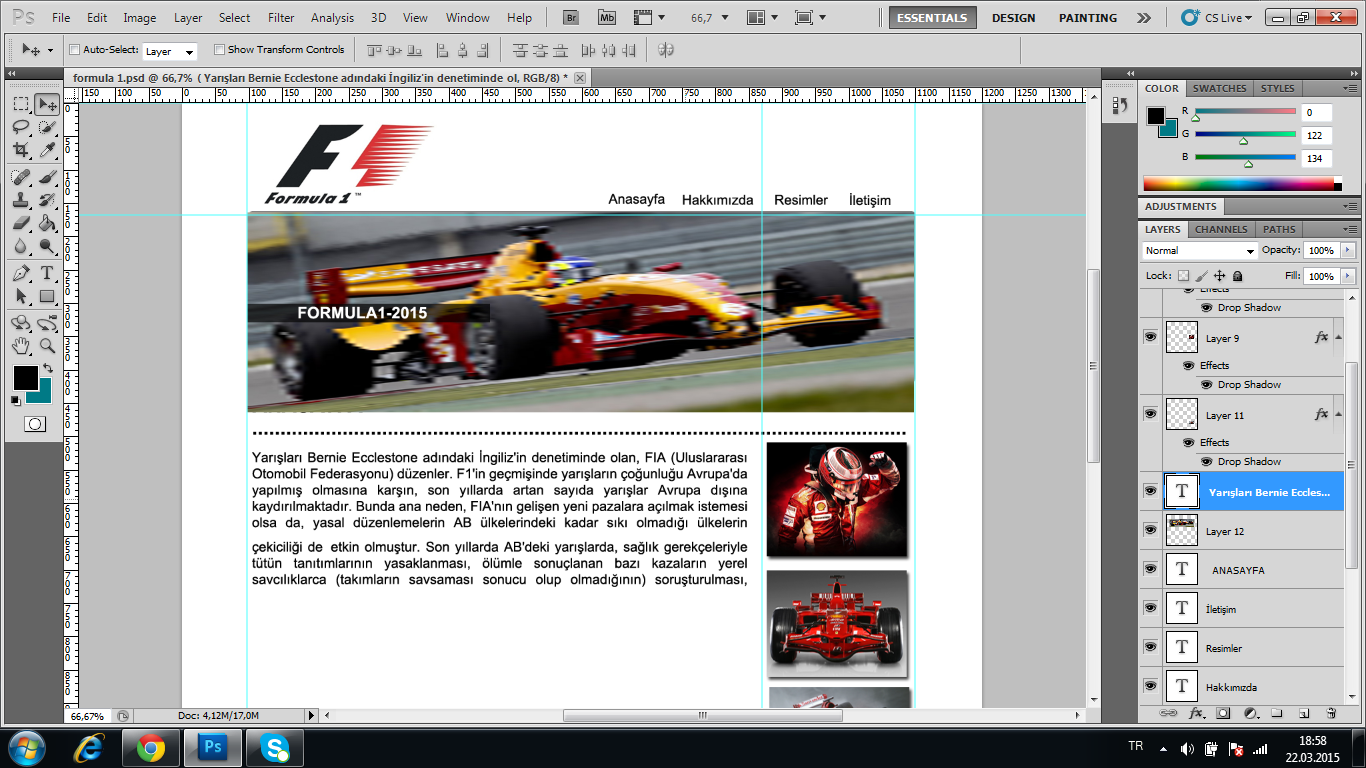Collapse Layer 11 effects list

pyautogui.click(x=1338, y=415)
